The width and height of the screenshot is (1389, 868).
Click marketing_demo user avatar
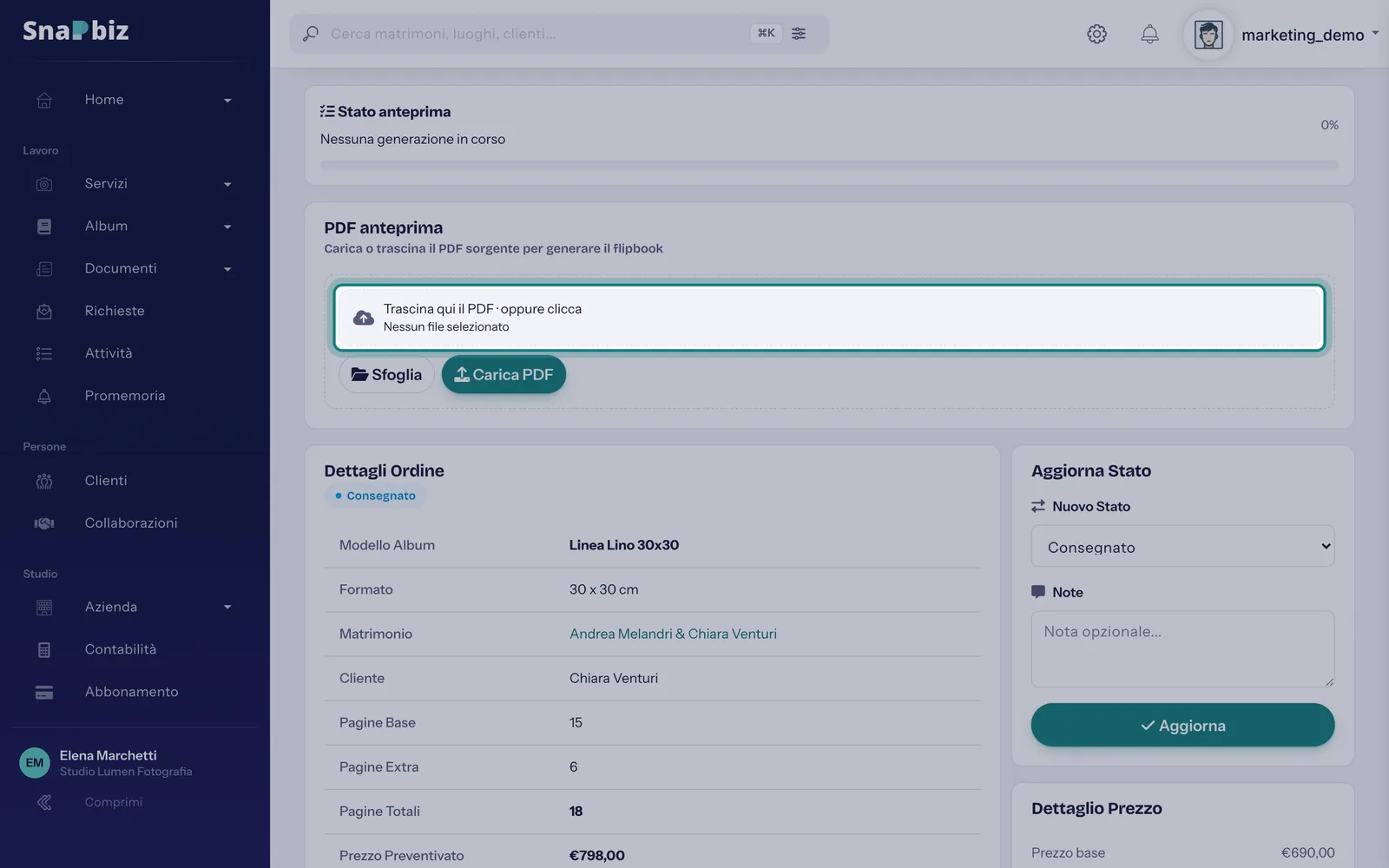1208,35
